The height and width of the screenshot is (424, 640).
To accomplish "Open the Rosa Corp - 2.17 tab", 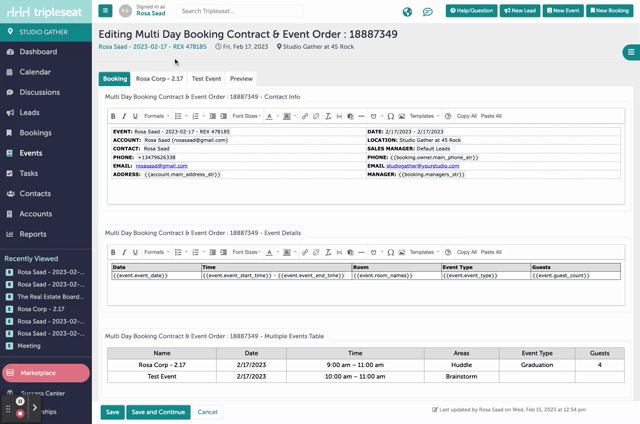I will [159, 78].
